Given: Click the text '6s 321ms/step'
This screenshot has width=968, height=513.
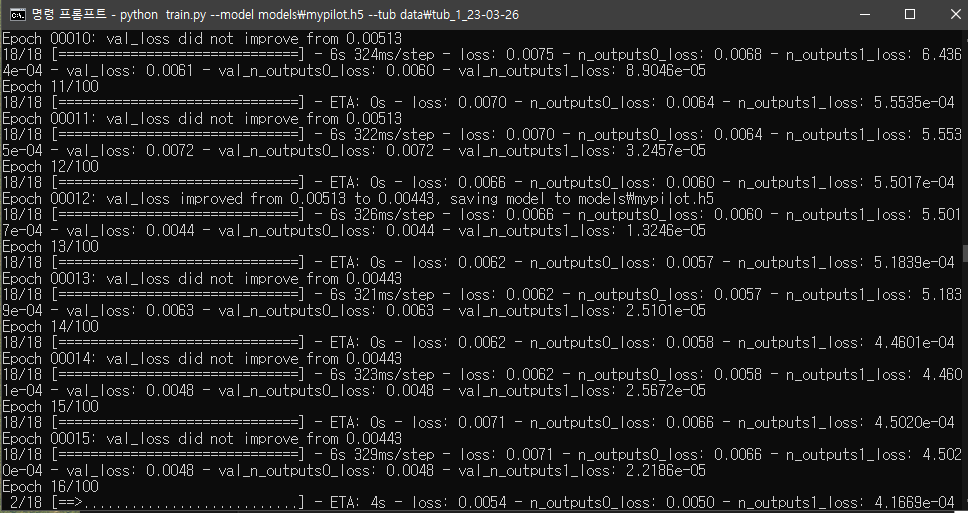Looking at the screenshot, I should pyautogui.click(x=382, y=294).
